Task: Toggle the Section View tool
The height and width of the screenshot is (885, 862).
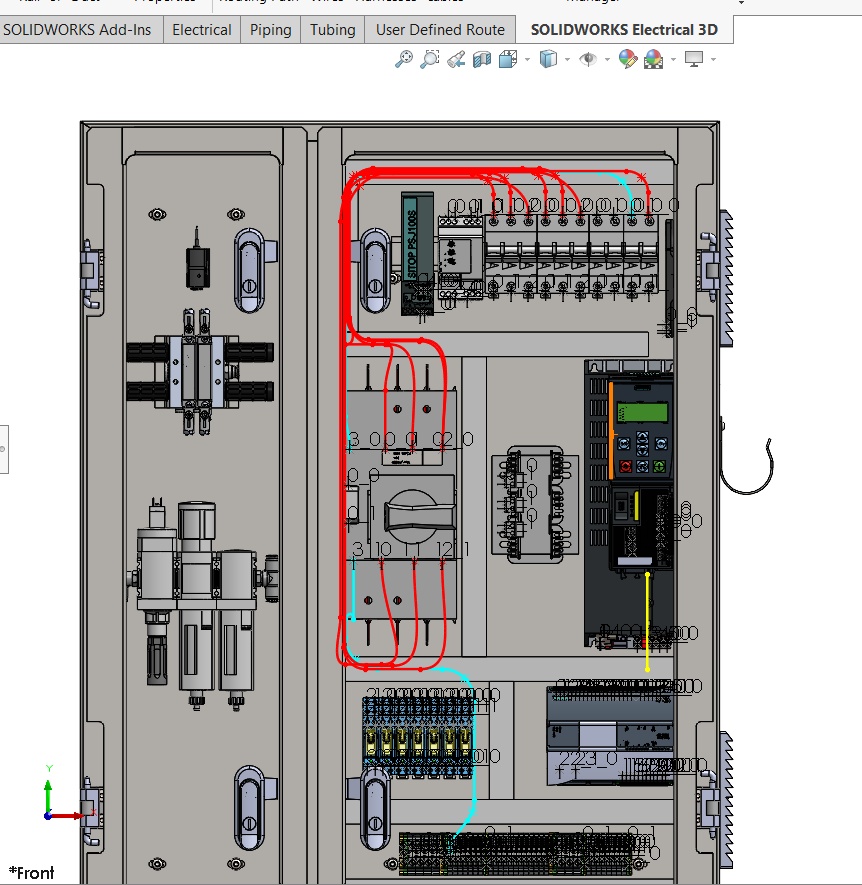Action: coord(482,59)
